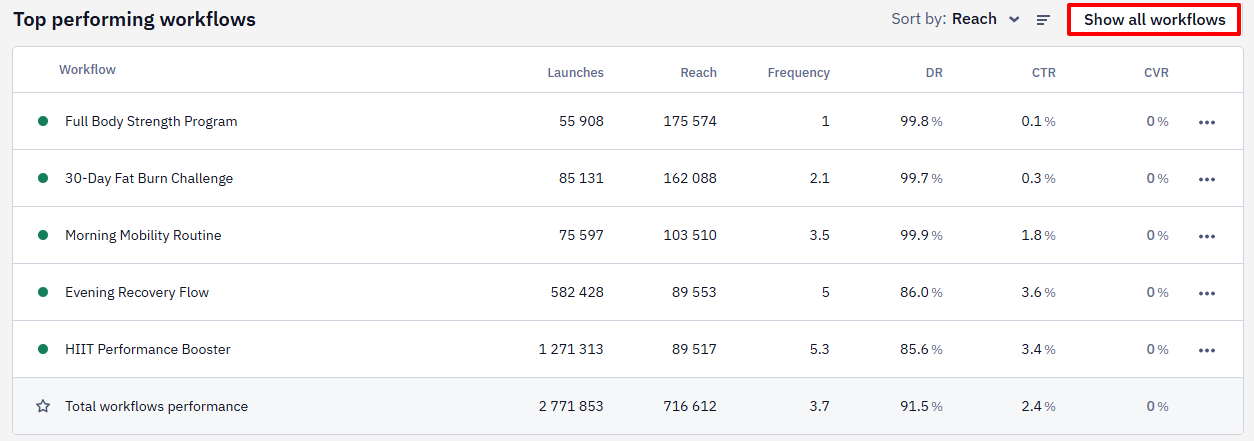The height and width of the screenshot is (441, 1254).
Task: Open more options for HIIT Performance Booster
Action: [1207, 350]
